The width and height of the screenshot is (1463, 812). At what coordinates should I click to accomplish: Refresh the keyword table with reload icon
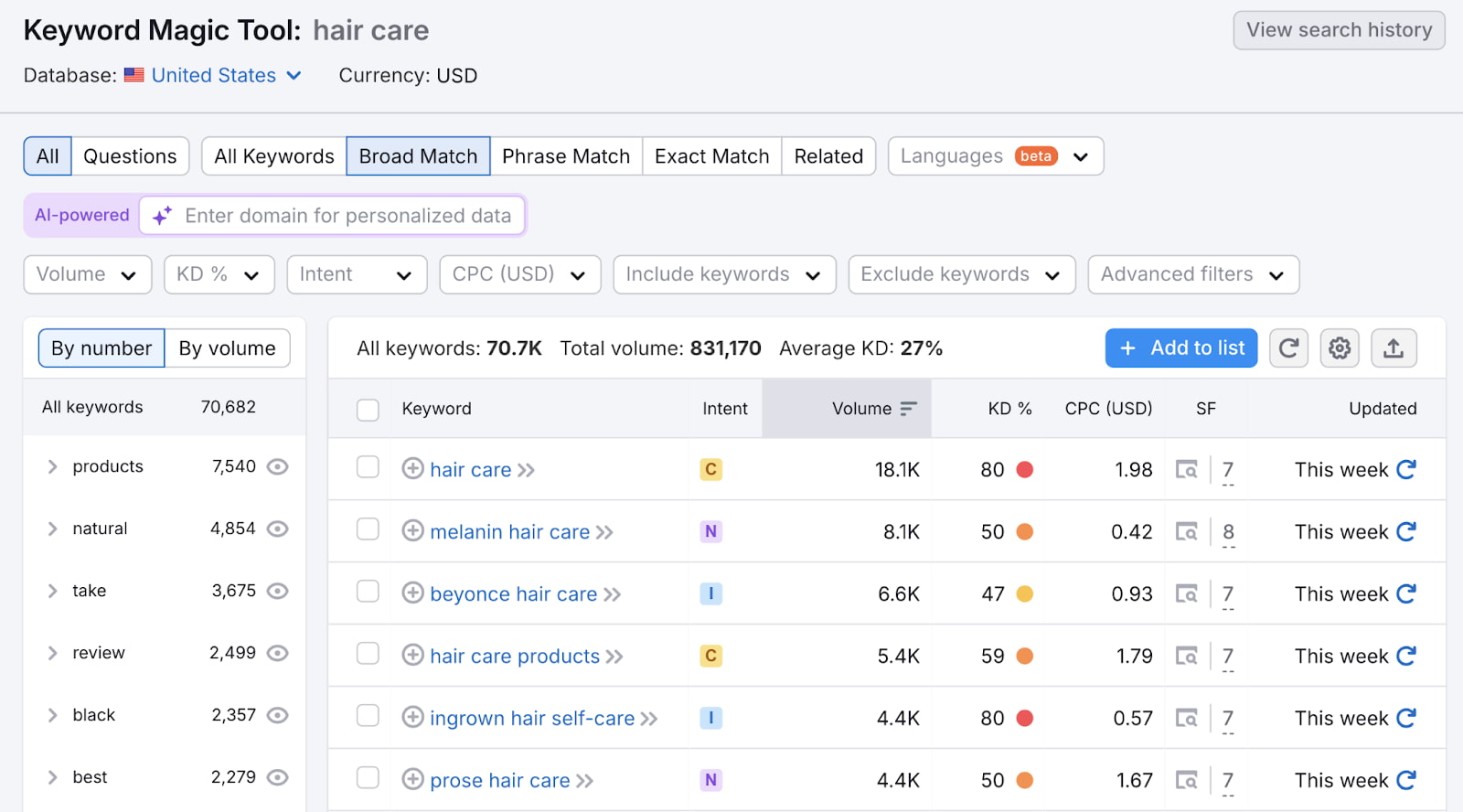pos(1288,348)
